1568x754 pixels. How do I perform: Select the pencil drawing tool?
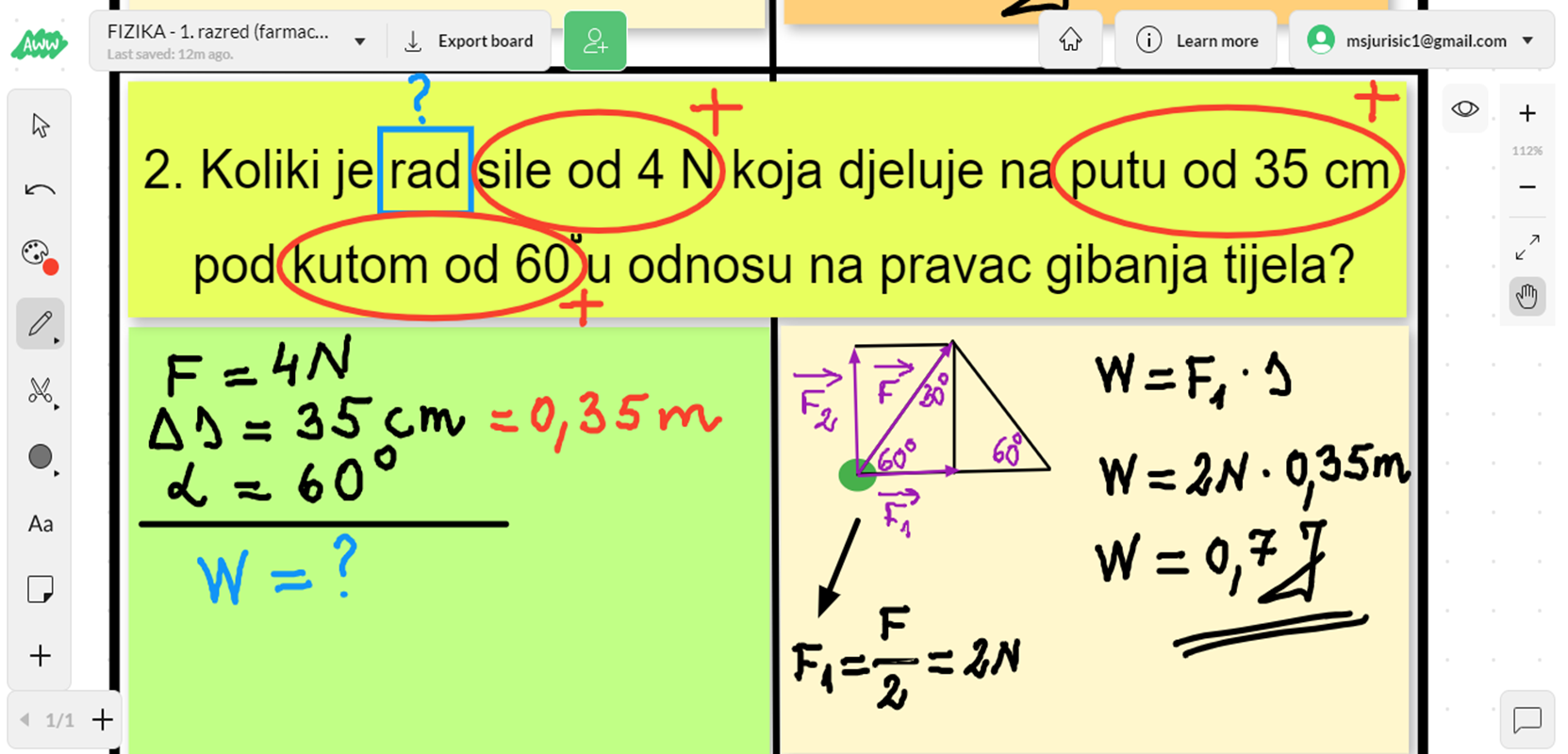[40, 324]
